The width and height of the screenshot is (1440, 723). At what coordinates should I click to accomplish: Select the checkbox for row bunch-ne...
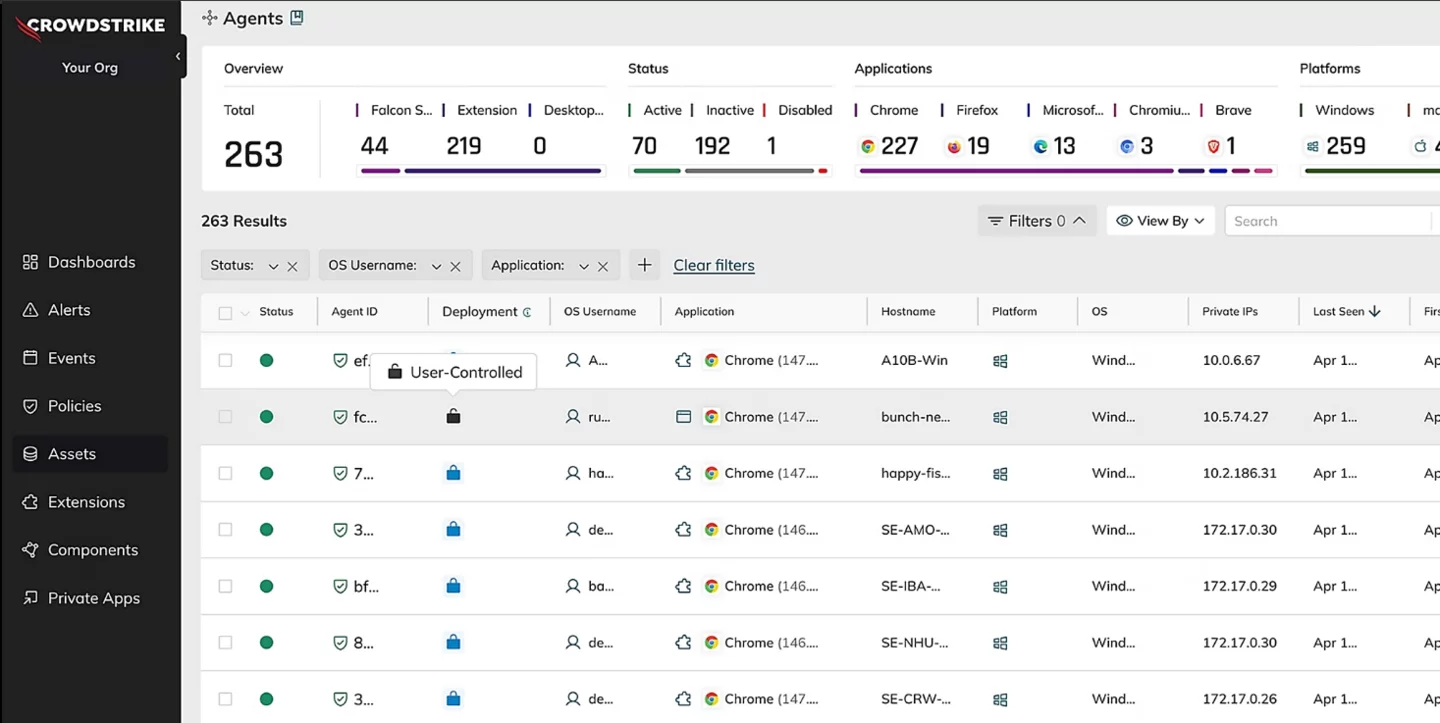tap(225, 417)
